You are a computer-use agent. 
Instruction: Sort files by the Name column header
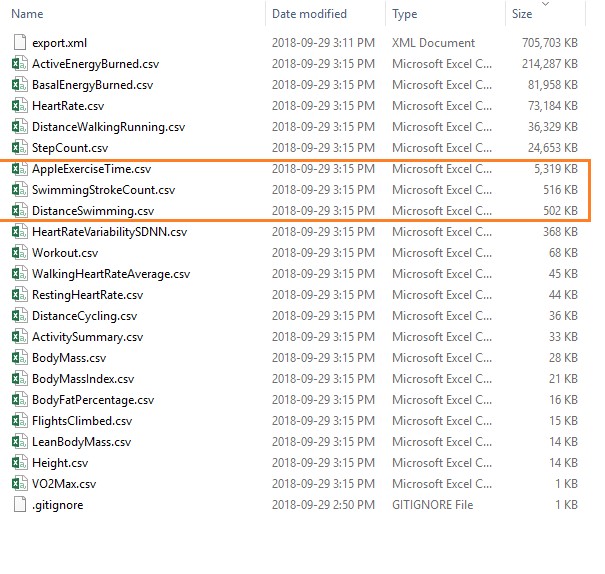(27, 14)
